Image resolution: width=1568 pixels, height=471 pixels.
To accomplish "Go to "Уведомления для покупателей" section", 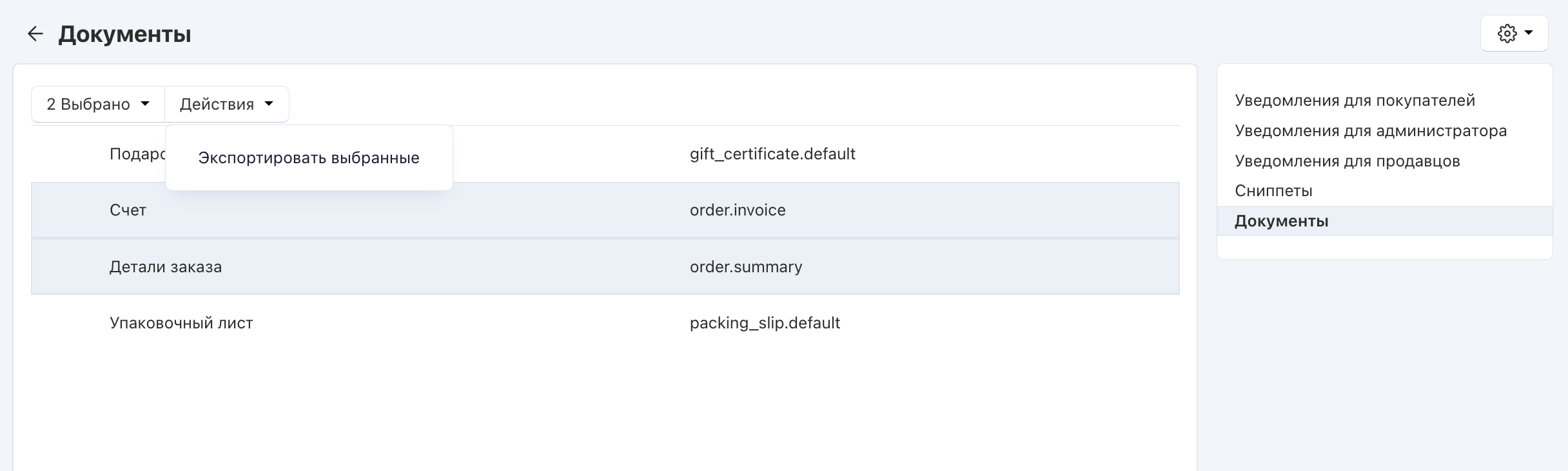I will point(1355,101).
